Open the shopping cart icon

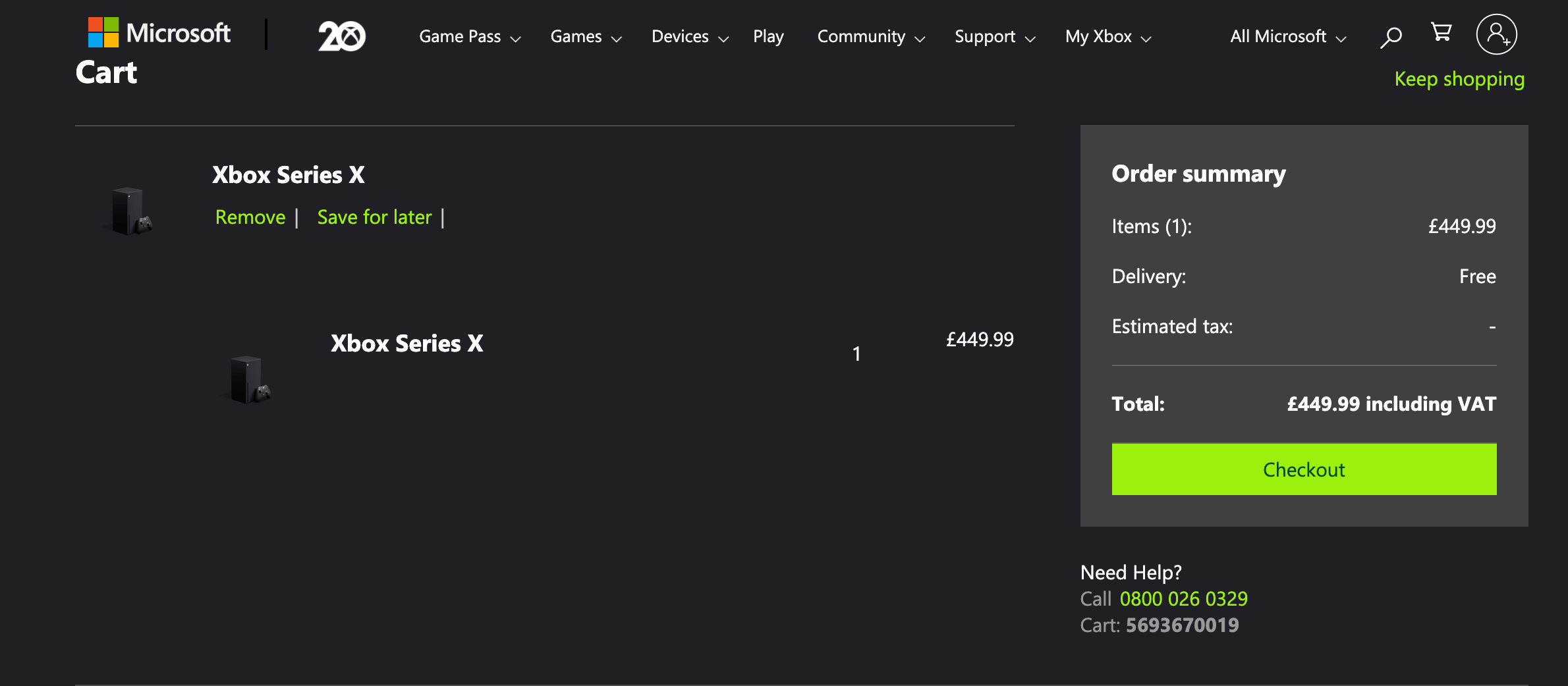coord(1441,32)
